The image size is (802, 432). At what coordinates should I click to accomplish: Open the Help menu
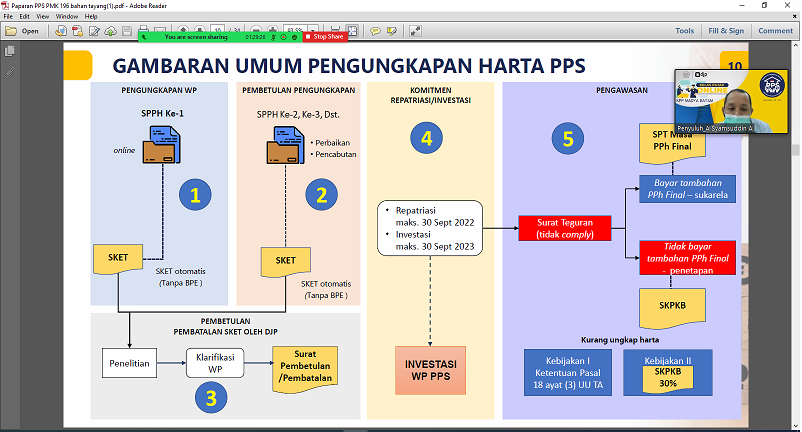[92, 17]
